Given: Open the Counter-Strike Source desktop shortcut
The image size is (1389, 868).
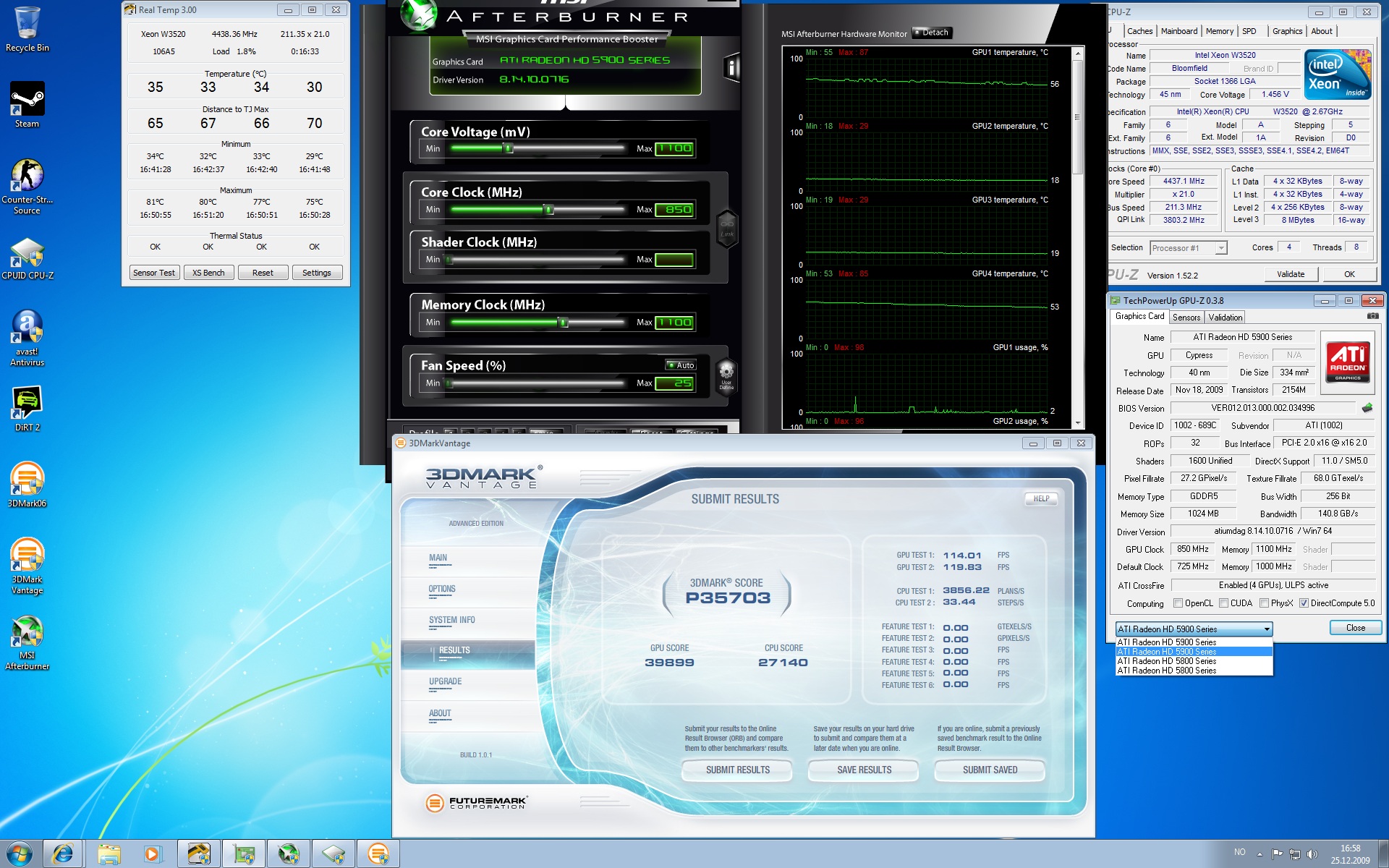Looking at the screenshot, I should pyautogui.click(x=27, y=187).
